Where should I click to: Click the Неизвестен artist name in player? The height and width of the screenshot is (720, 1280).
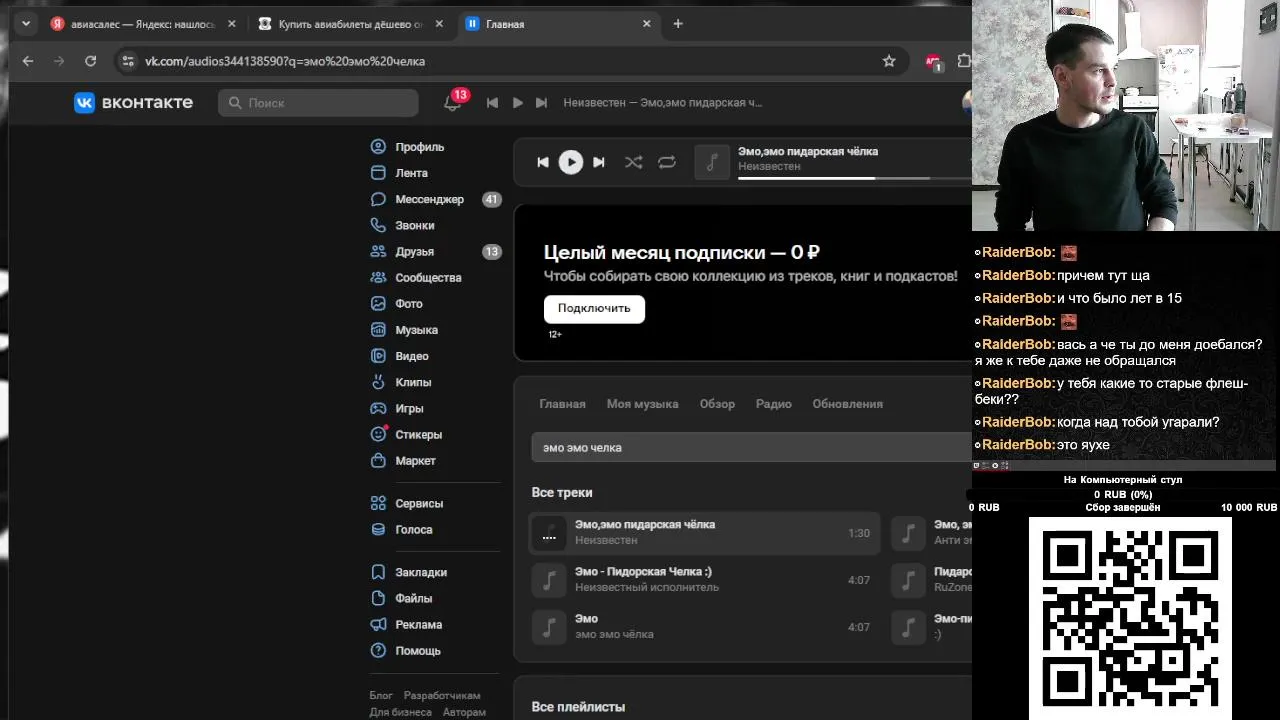coord(769,166)
